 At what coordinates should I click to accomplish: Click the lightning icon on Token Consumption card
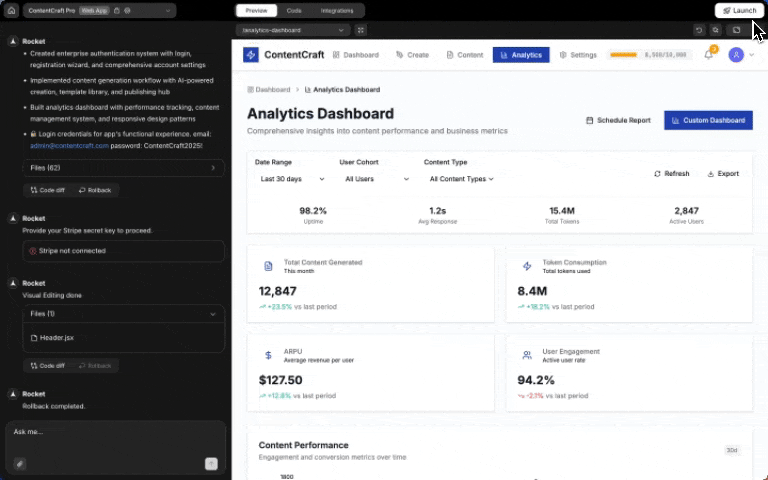(527, 266)
